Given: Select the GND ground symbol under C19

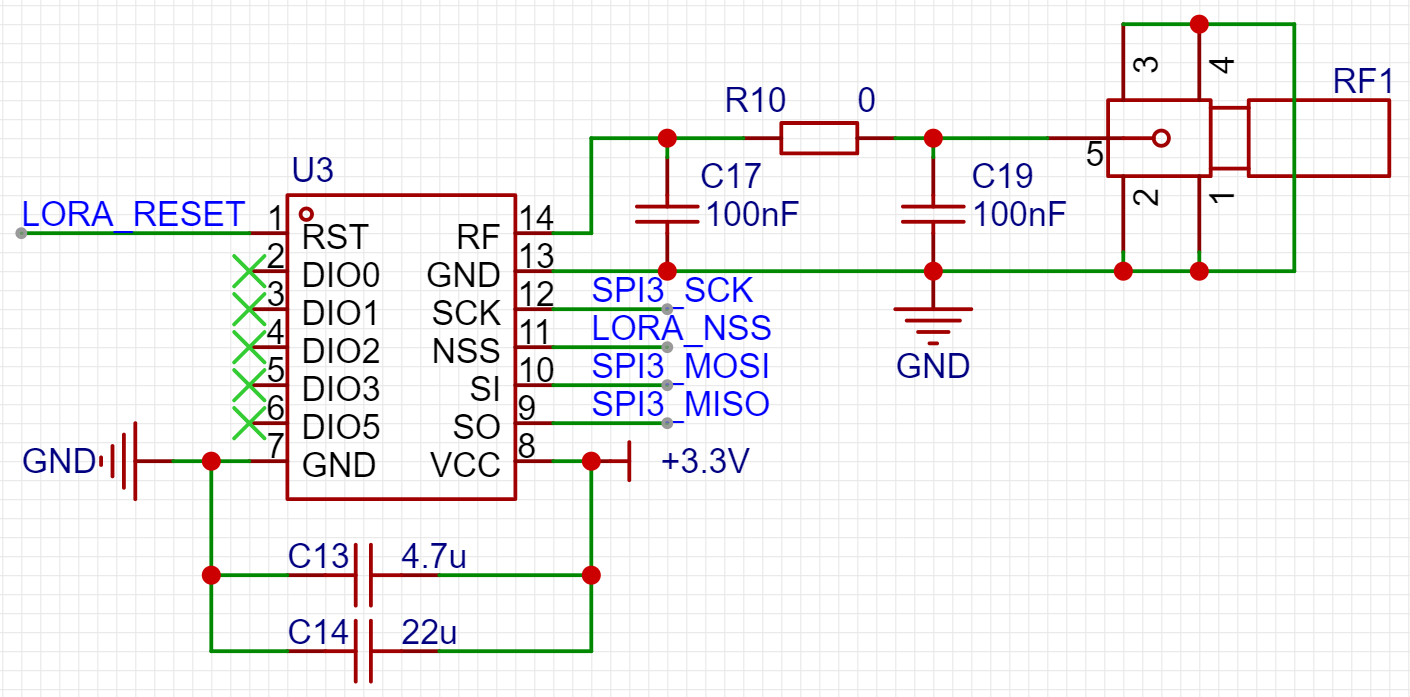Looking at the screenshot, I should click(x=934, y=320).
